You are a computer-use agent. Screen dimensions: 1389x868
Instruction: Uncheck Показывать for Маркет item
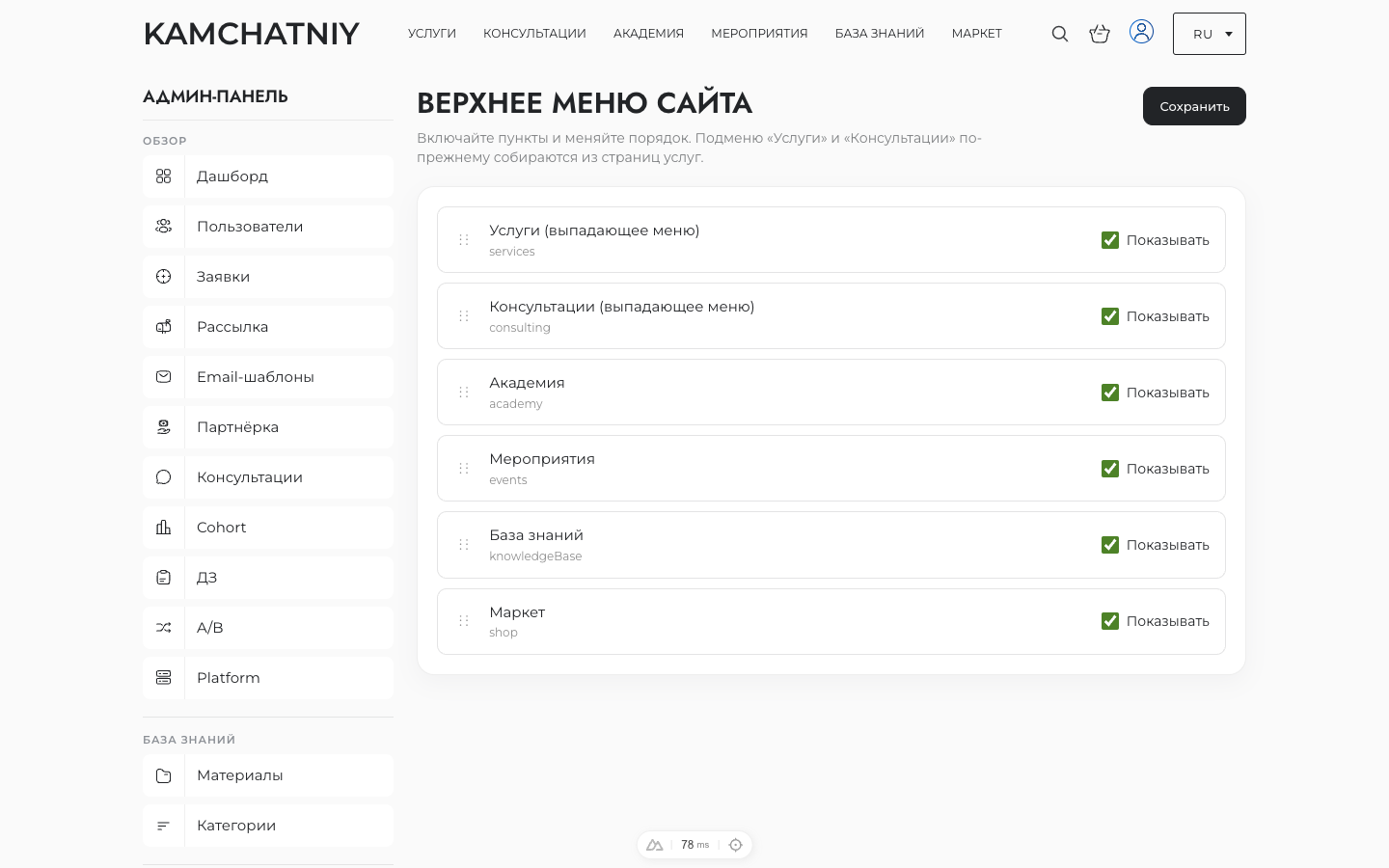(1110, 621)
